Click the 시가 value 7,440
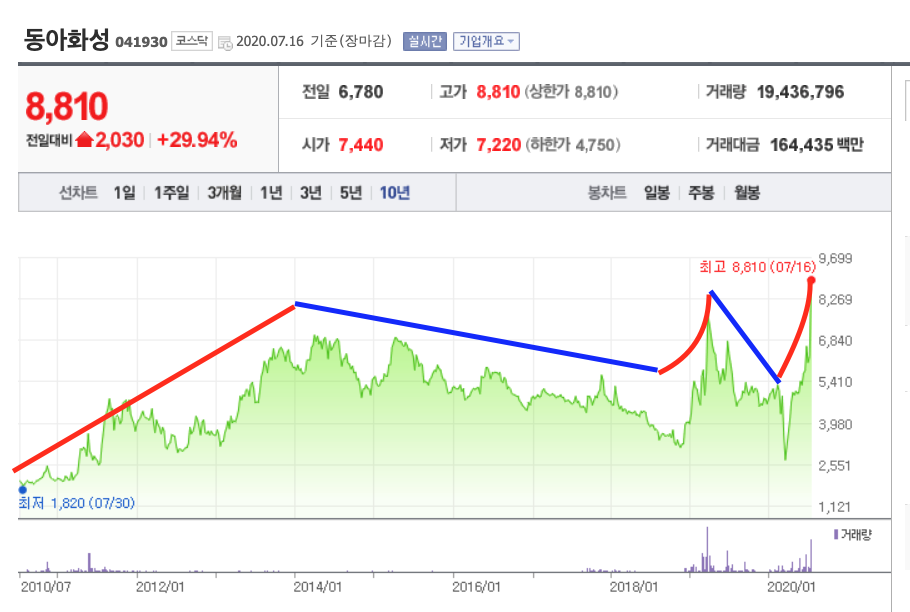The image size is (910, 612). click(360, 145)
